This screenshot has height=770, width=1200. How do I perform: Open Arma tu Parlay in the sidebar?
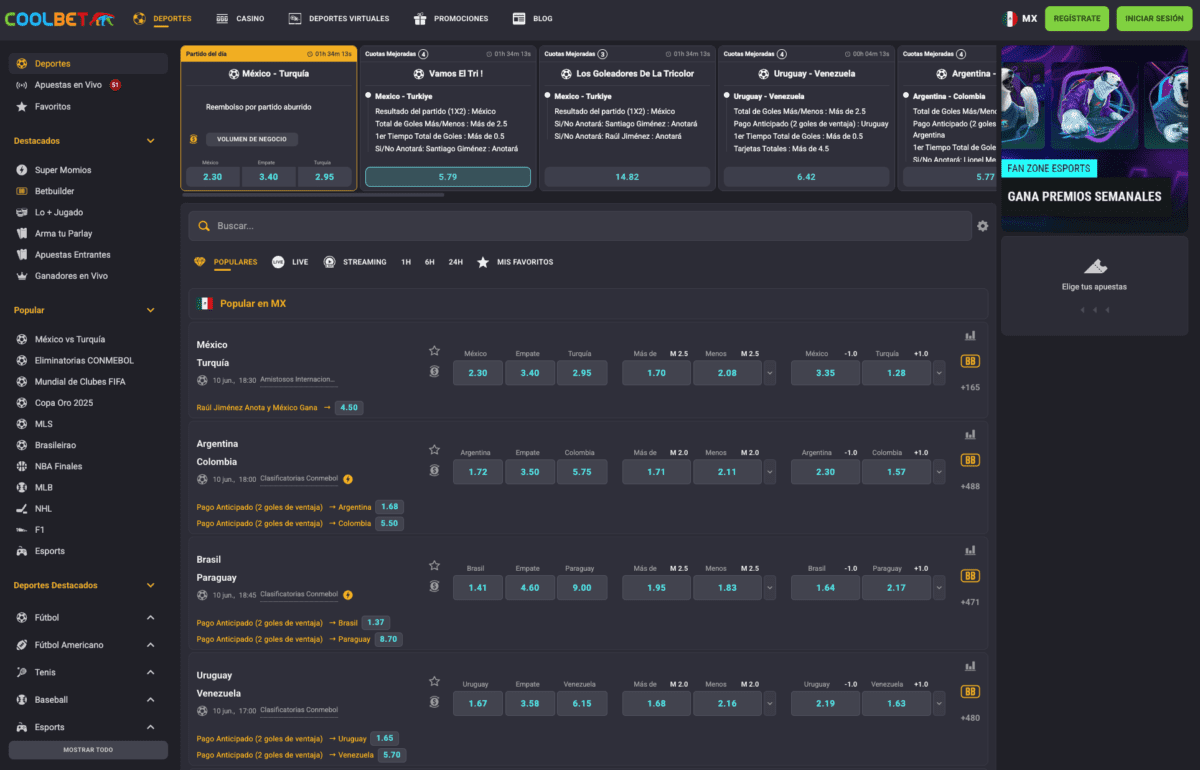point(63,233)
